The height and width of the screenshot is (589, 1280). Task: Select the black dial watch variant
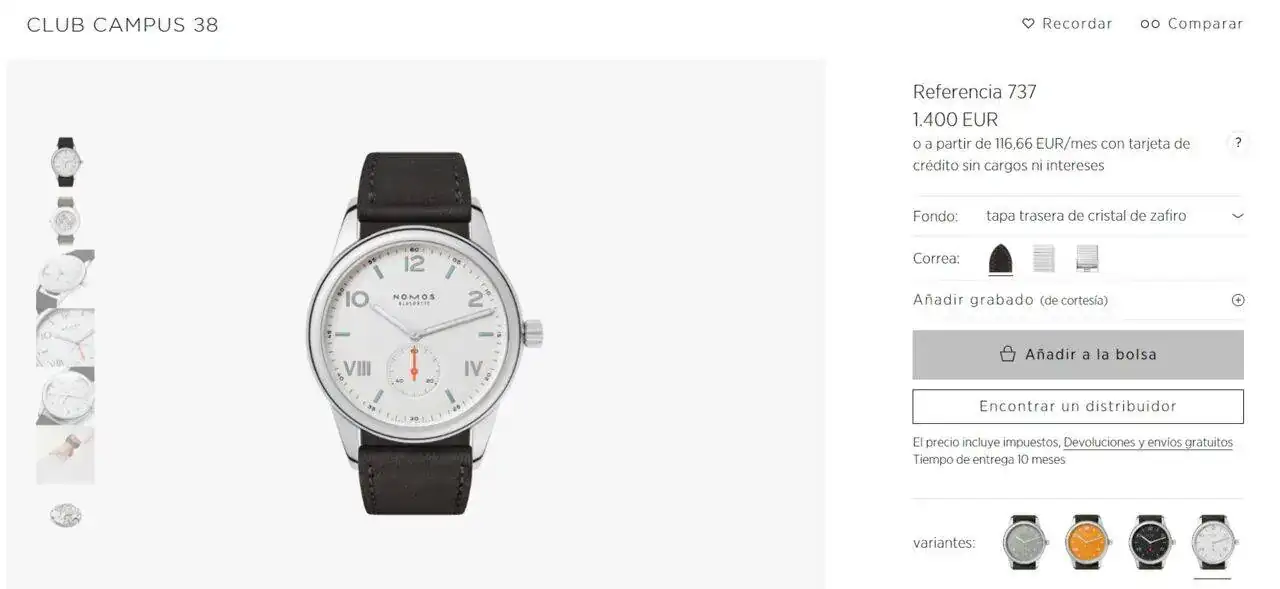tap(1150, 542)
